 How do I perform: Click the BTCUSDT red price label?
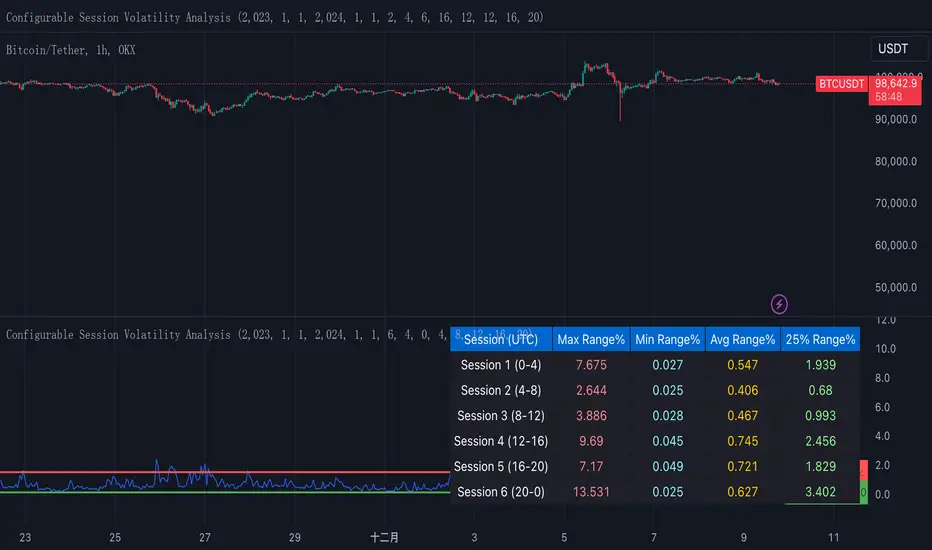tap(841, 84)
